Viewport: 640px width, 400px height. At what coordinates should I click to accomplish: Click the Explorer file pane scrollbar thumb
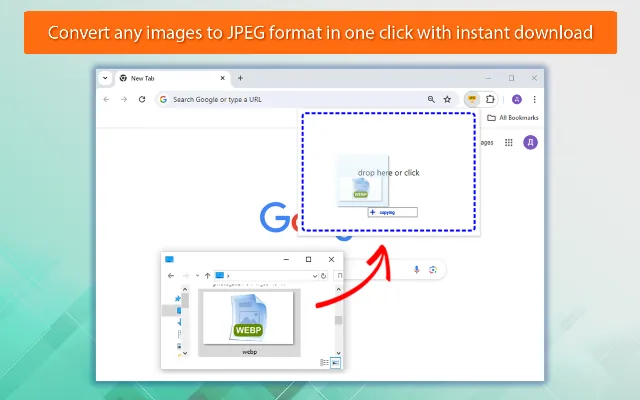pyautogui.click(x=338, y=320)
